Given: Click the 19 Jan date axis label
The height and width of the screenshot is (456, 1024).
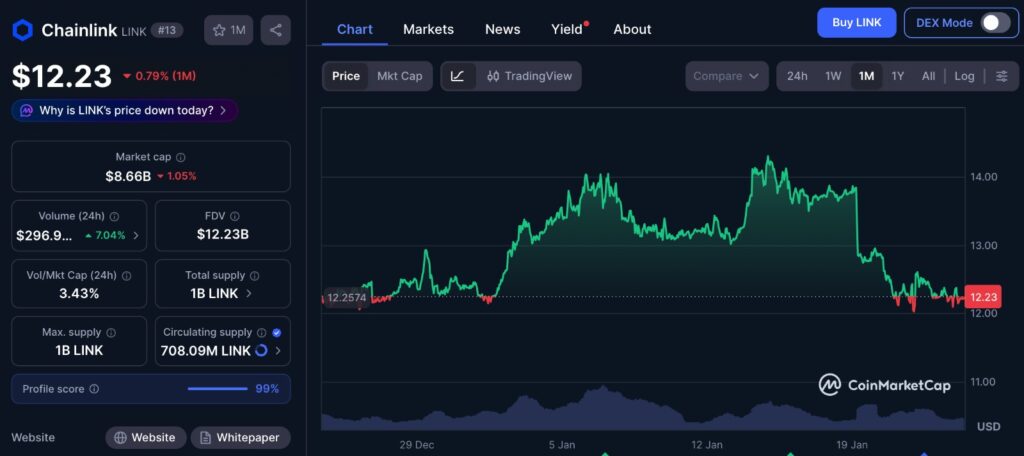Looking at the screenshot, I should tap(852, 445).
